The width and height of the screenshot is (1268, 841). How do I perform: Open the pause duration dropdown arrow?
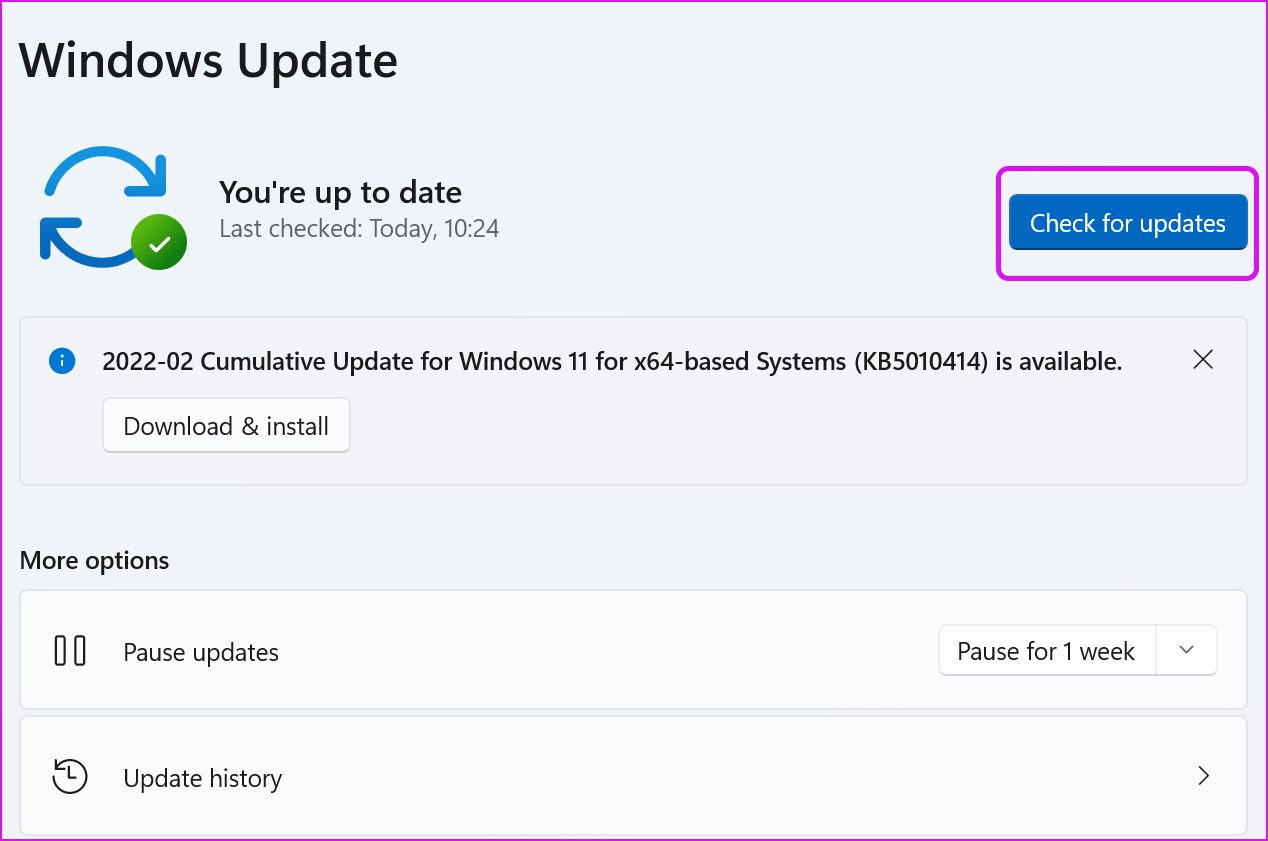click(1186, 650)
